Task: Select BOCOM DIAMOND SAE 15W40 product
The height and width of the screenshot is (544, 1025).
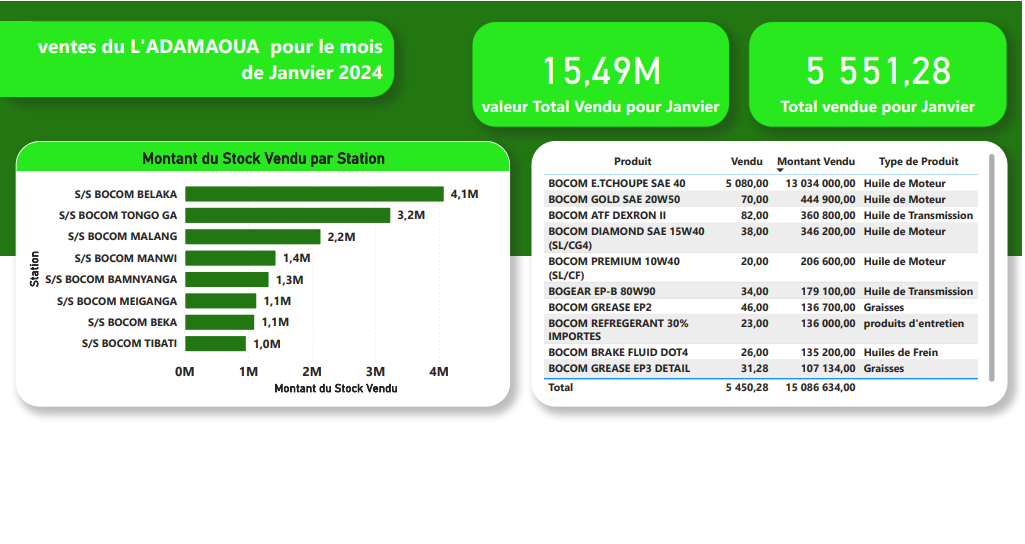Action: 626,238
